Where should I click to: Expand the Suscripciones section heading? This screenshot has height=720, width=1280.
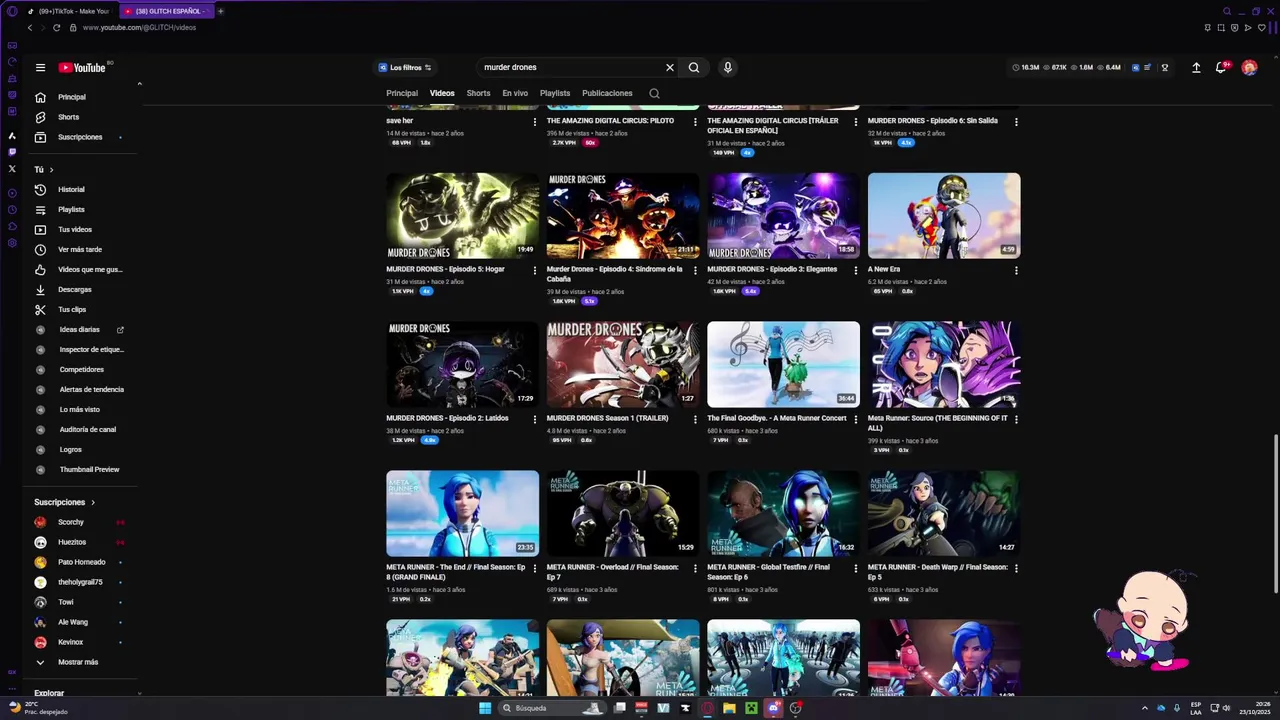pos(65,502)
